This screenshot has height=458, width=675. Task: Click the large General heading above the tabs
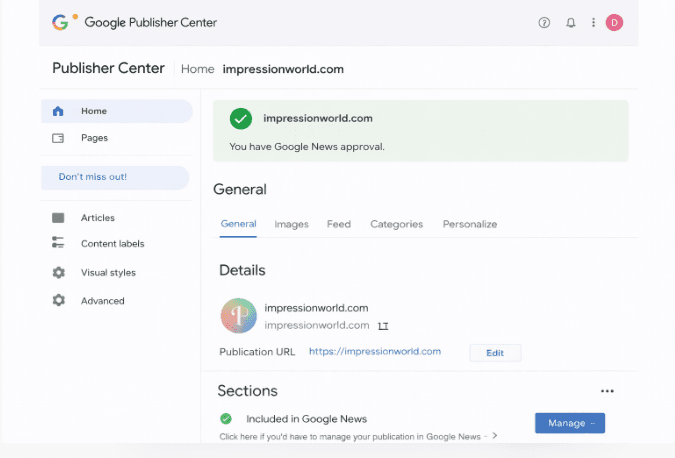(240, 189)
